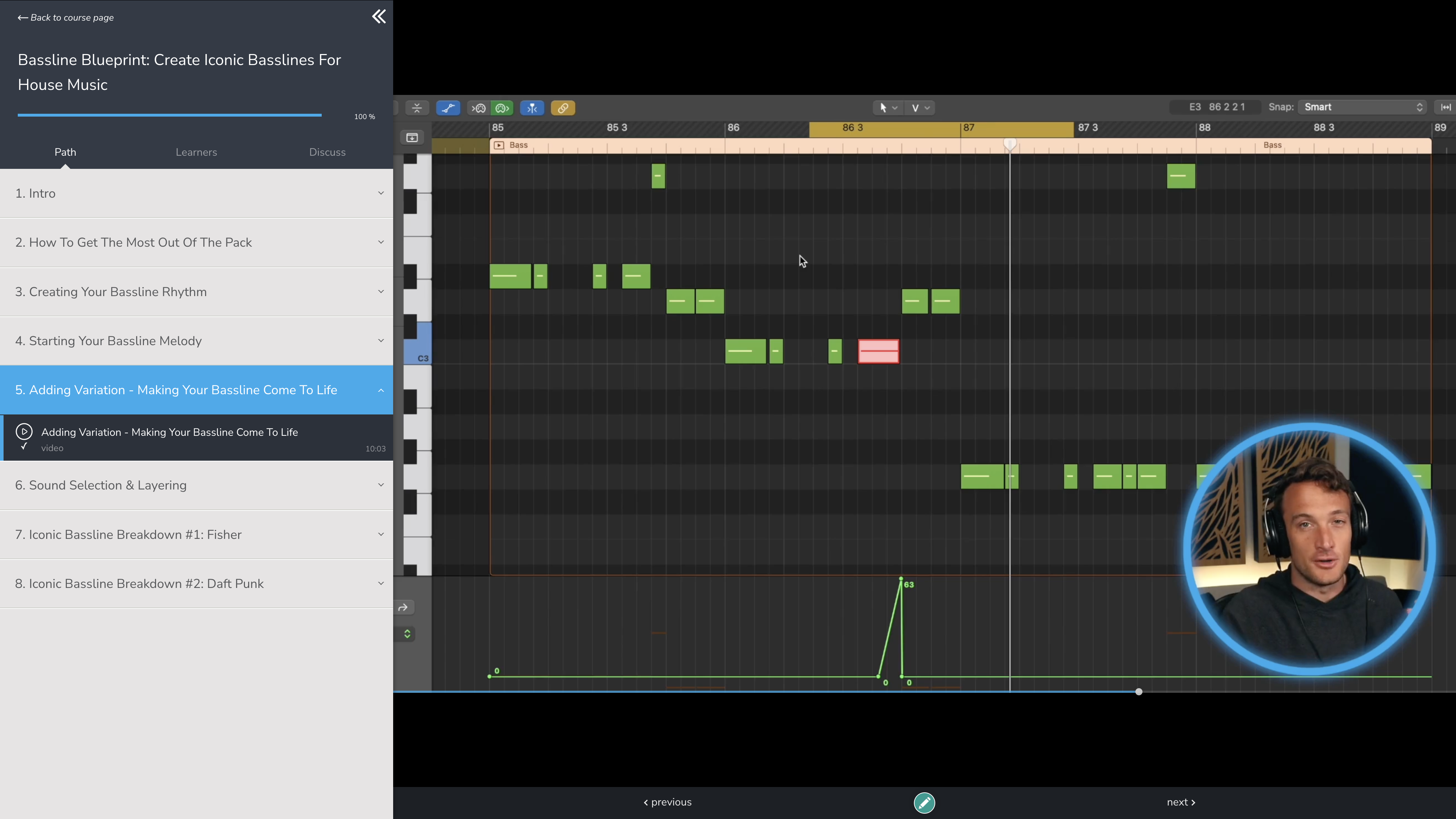Click the course progress bar
The height and width of the screenshot is (819, 1456).
coord(170,115)
